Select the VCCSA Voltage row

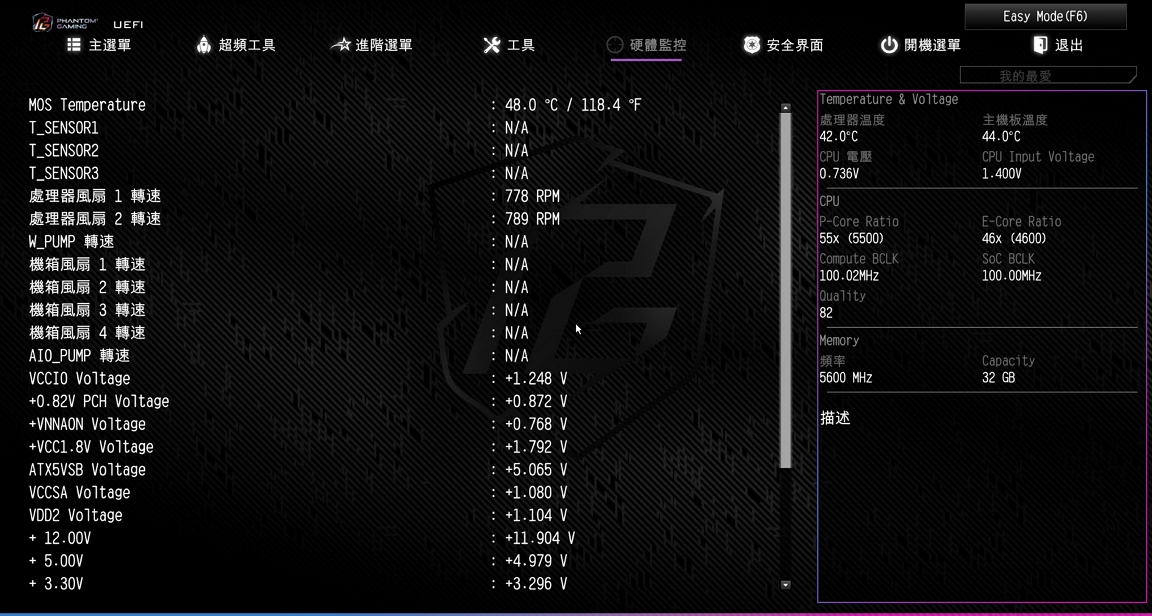tap(400, 493)
